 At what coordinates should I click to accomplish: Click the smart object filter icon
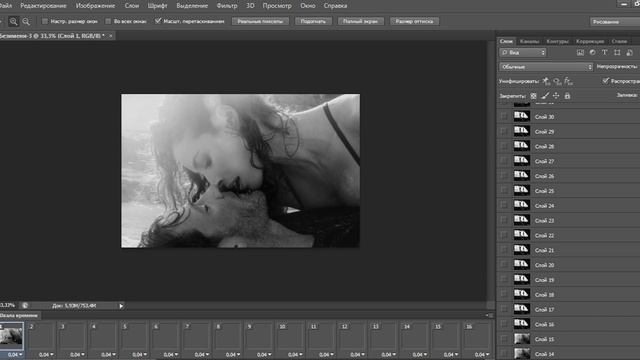(x=629, y=53)
